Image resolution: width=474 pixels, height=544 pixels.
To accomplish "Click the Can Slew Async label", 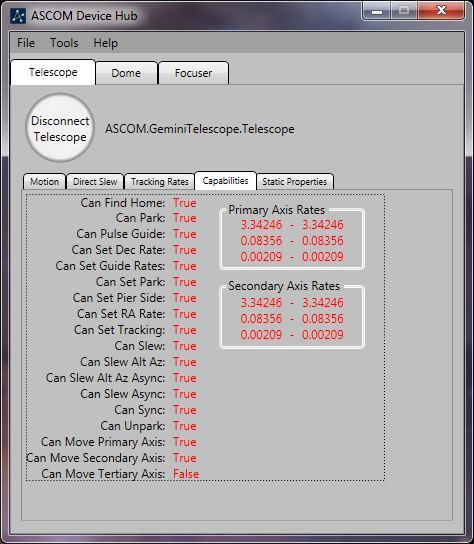I will click(x=123, y=394).
